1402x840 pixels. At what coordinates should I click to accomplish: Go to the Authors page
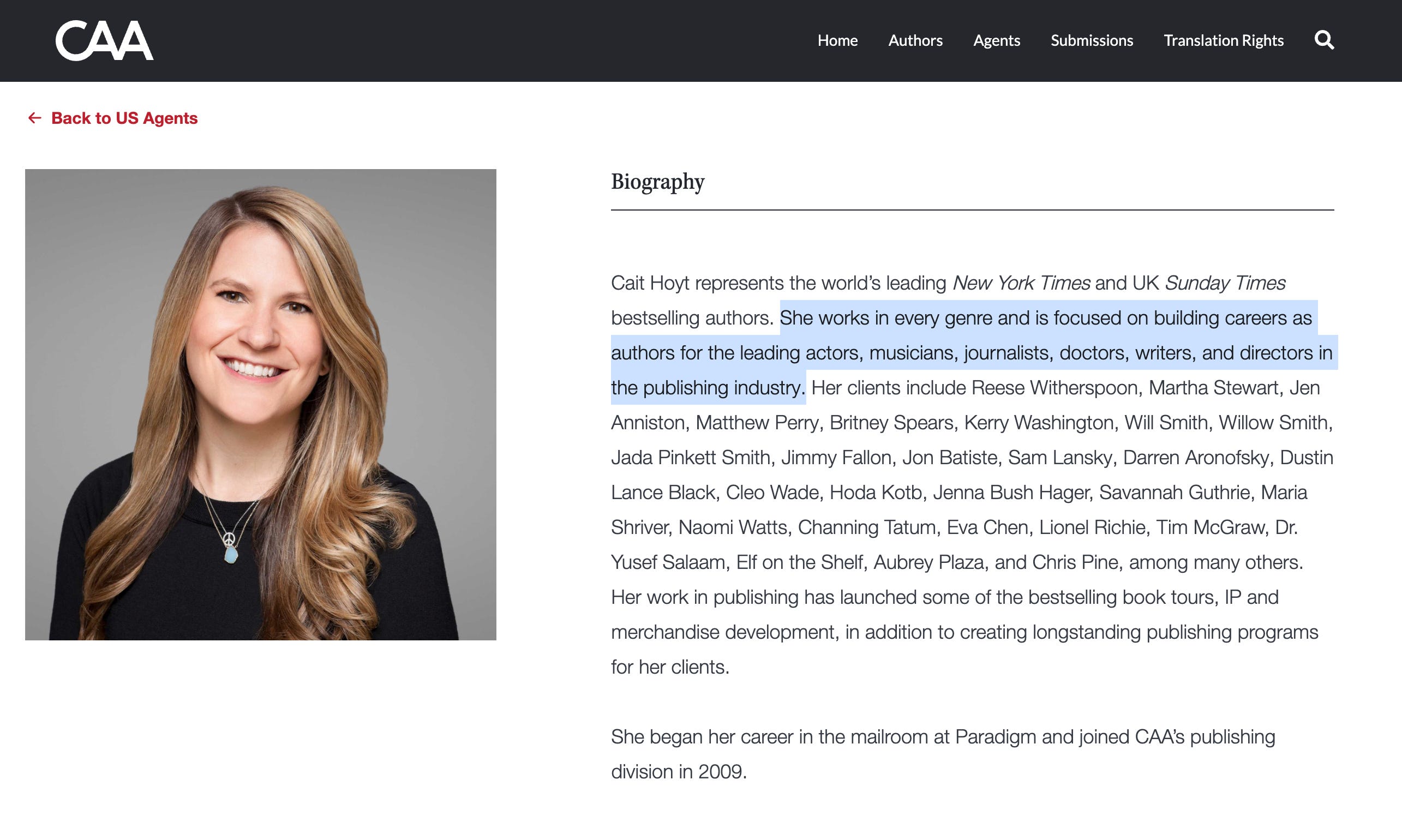click(x=915, y=40)
